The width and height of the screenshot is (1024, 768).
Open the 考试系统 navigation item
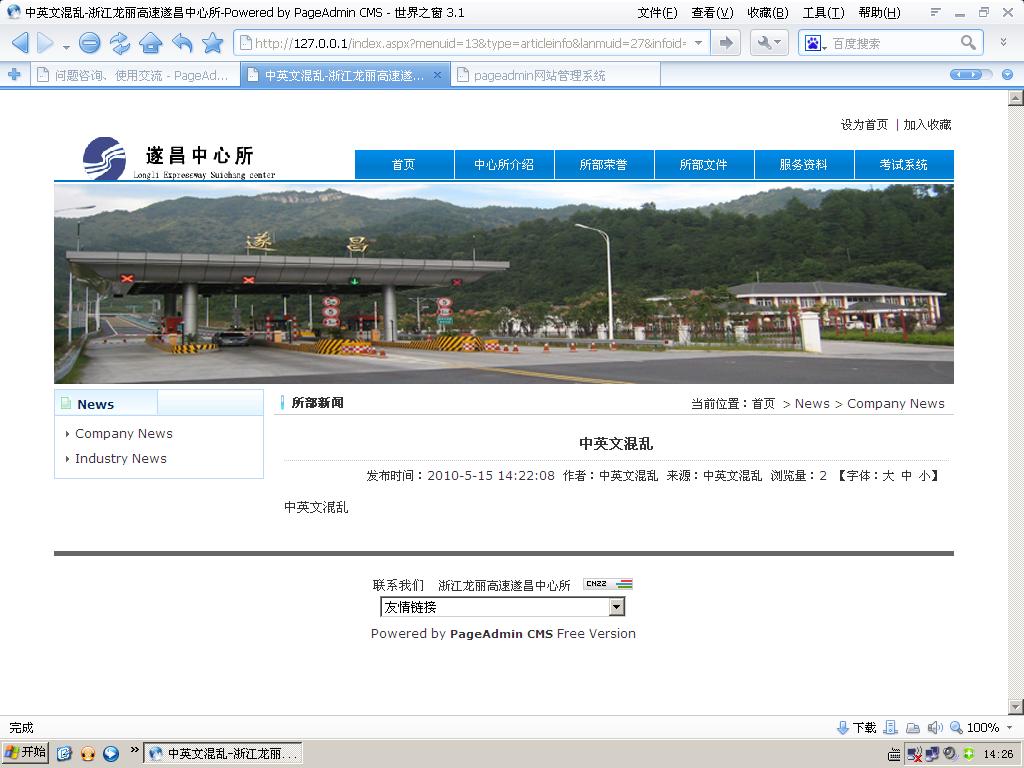(x=904, y=165)
